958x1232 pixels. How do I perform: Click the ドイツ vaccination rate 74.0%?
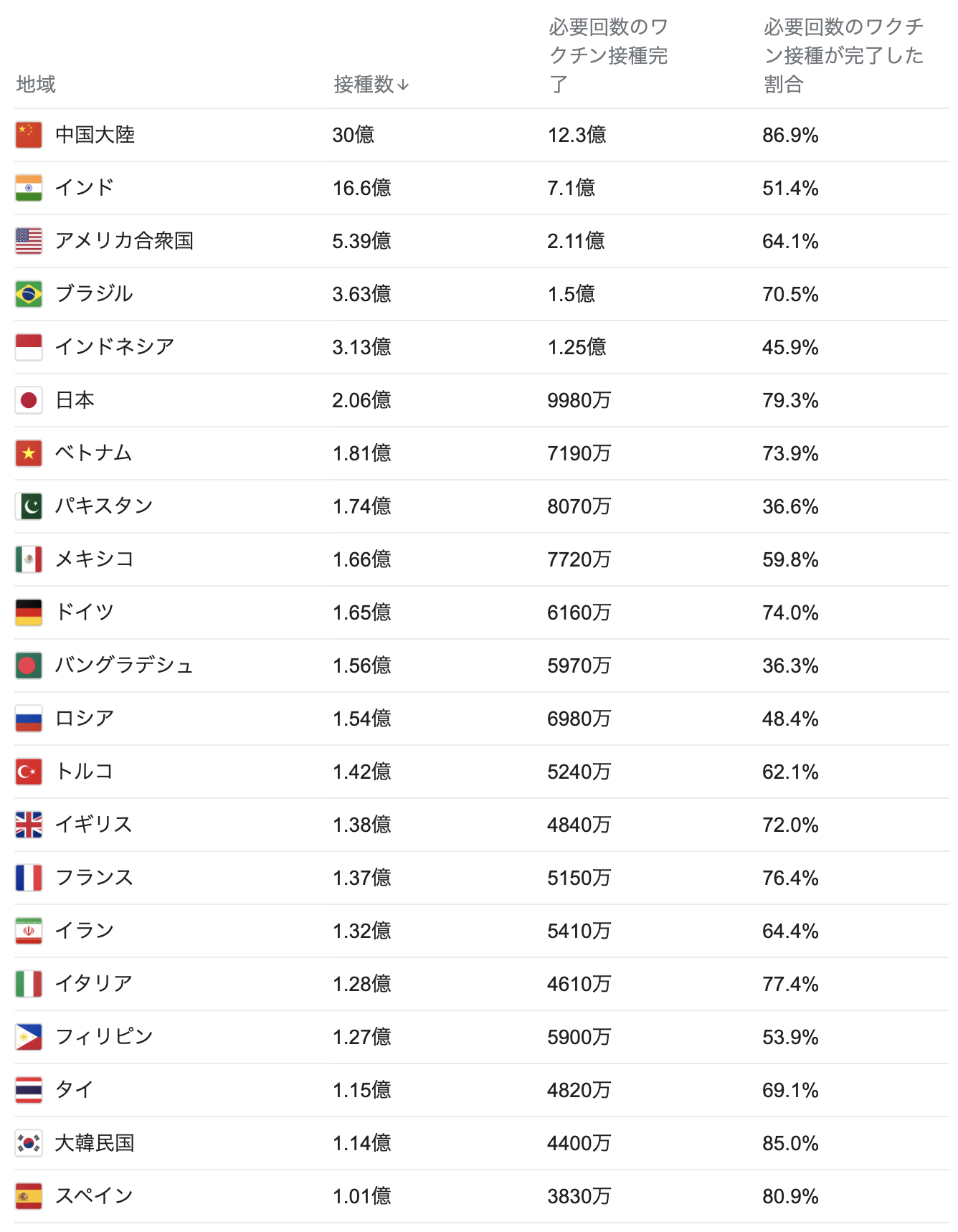pos(790,612)
